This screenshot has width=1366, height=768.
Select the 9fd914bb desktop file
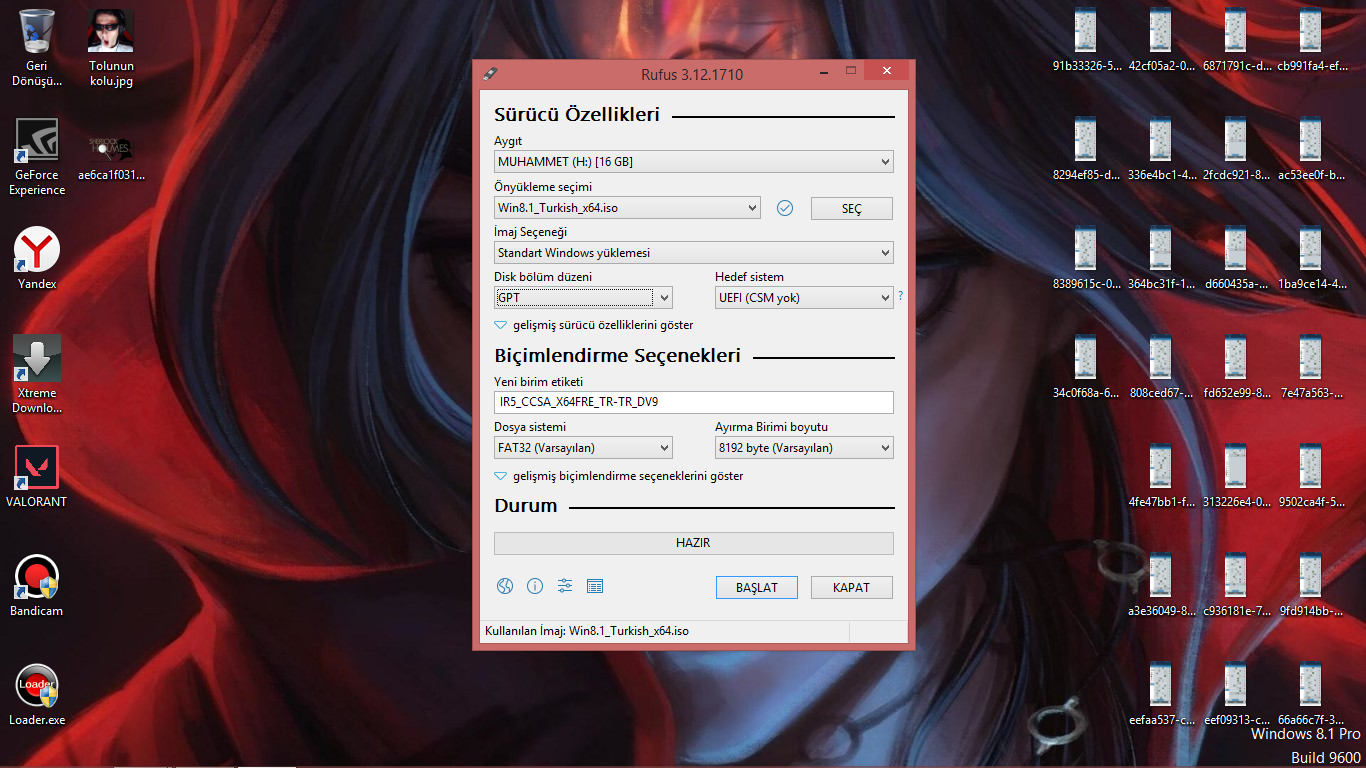(x=1311, y=586)
